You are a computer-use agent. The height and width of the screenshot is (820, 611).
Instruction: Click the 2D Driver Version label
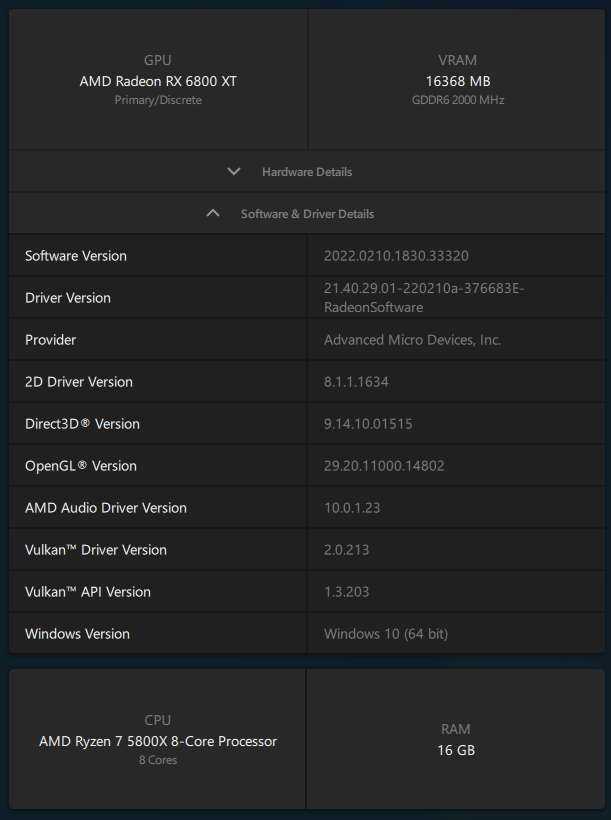tap(79, 382)
